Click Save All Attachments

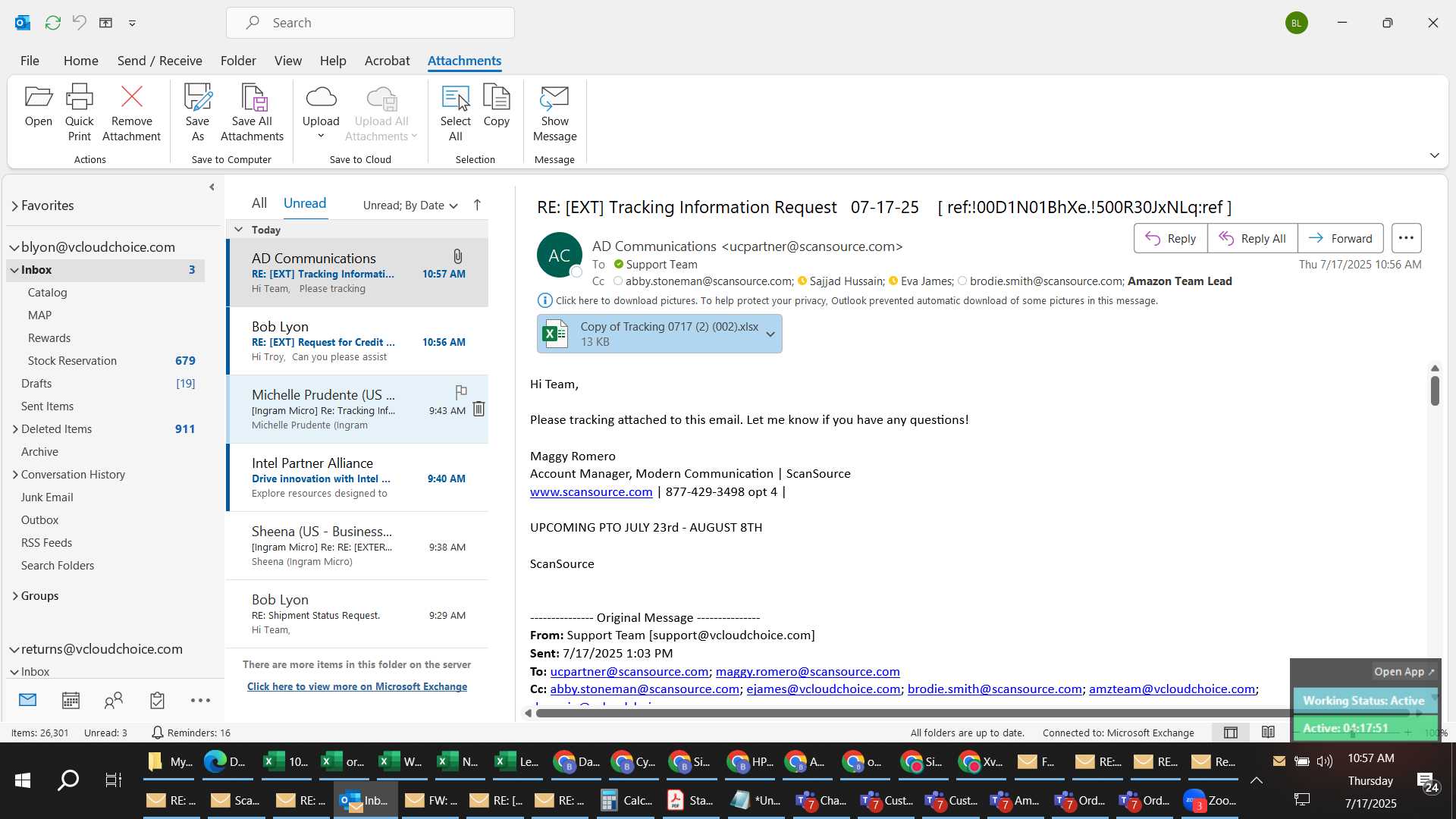coord(252,113)
